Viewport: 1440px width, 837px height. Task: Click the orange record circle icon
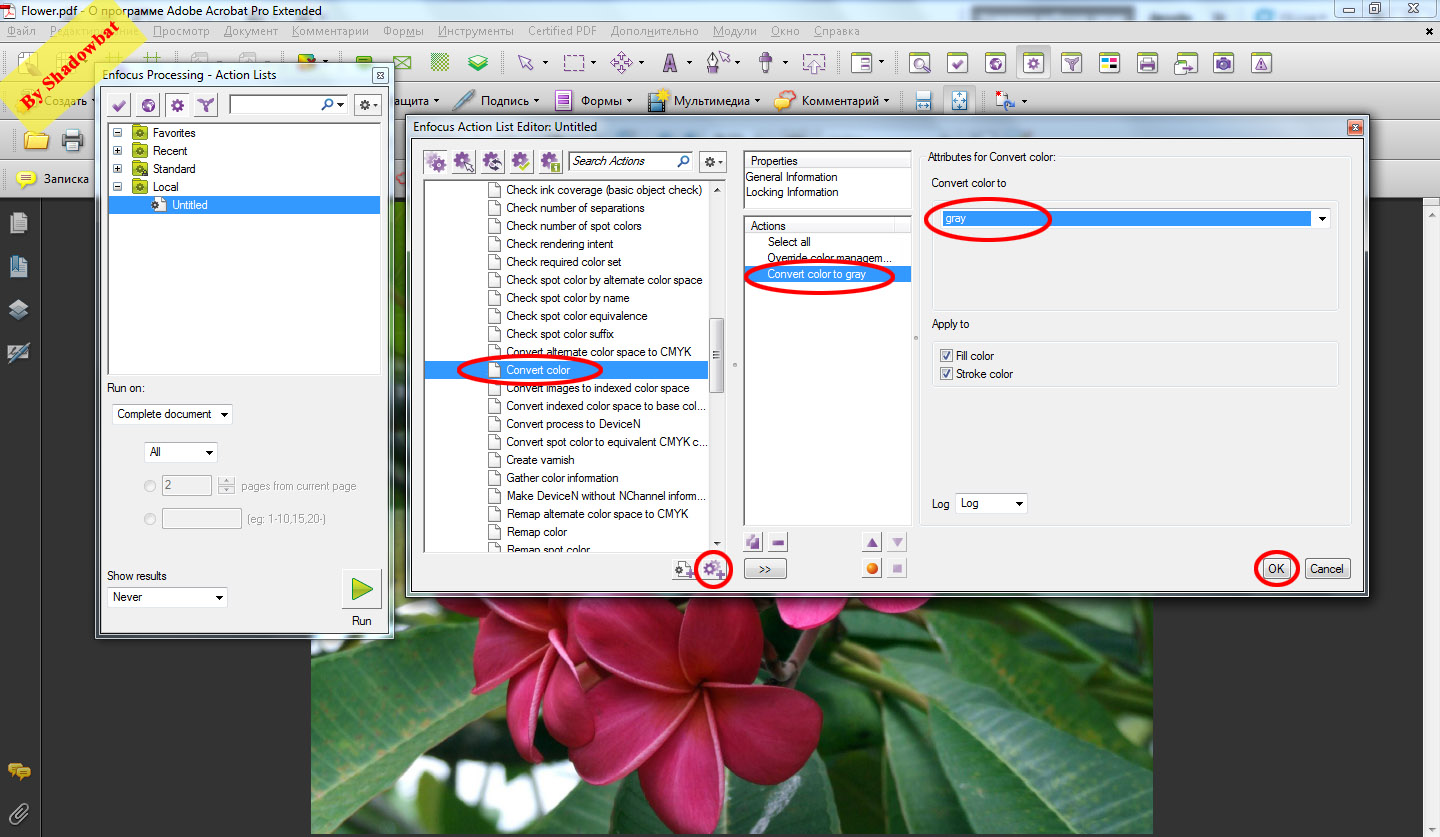(x=872, y=568)
